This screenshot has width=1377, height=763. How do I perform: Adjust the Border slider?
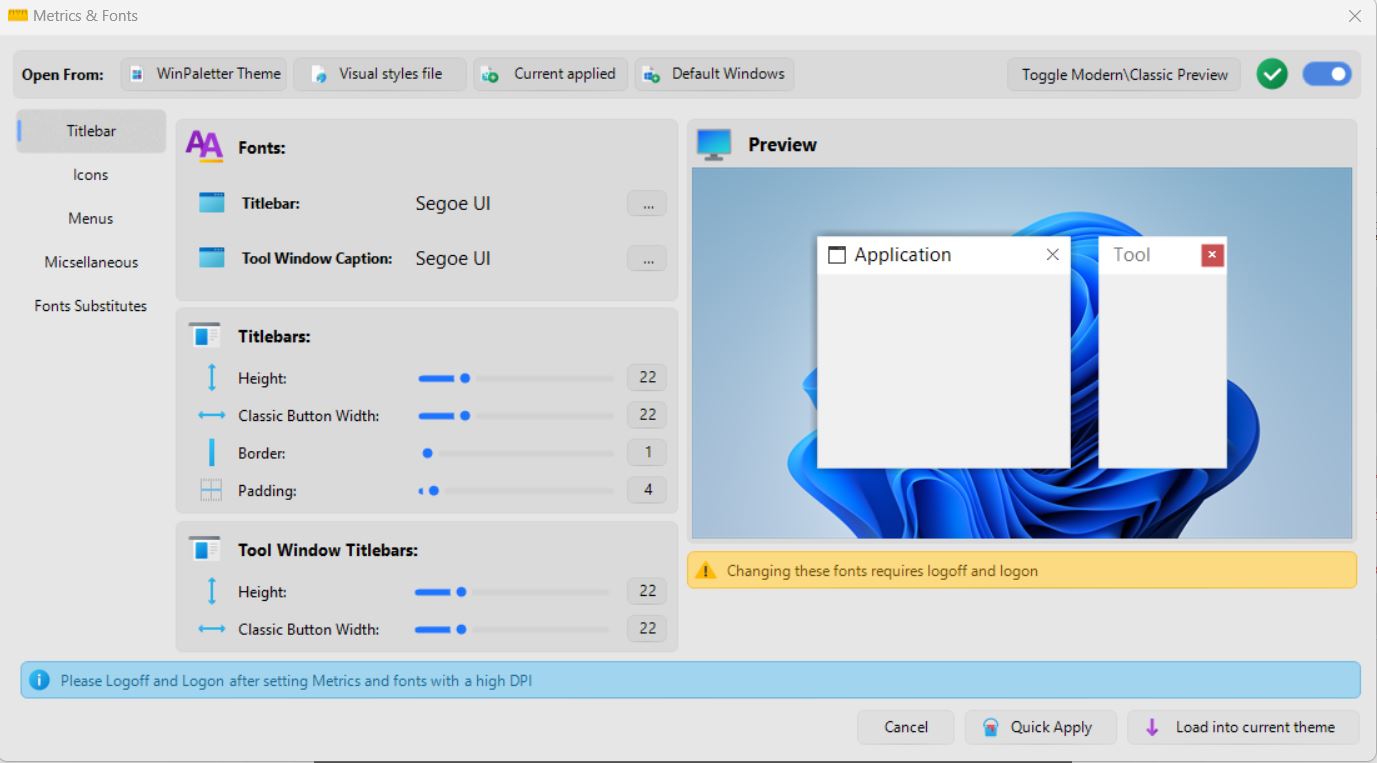coord(516,453)
